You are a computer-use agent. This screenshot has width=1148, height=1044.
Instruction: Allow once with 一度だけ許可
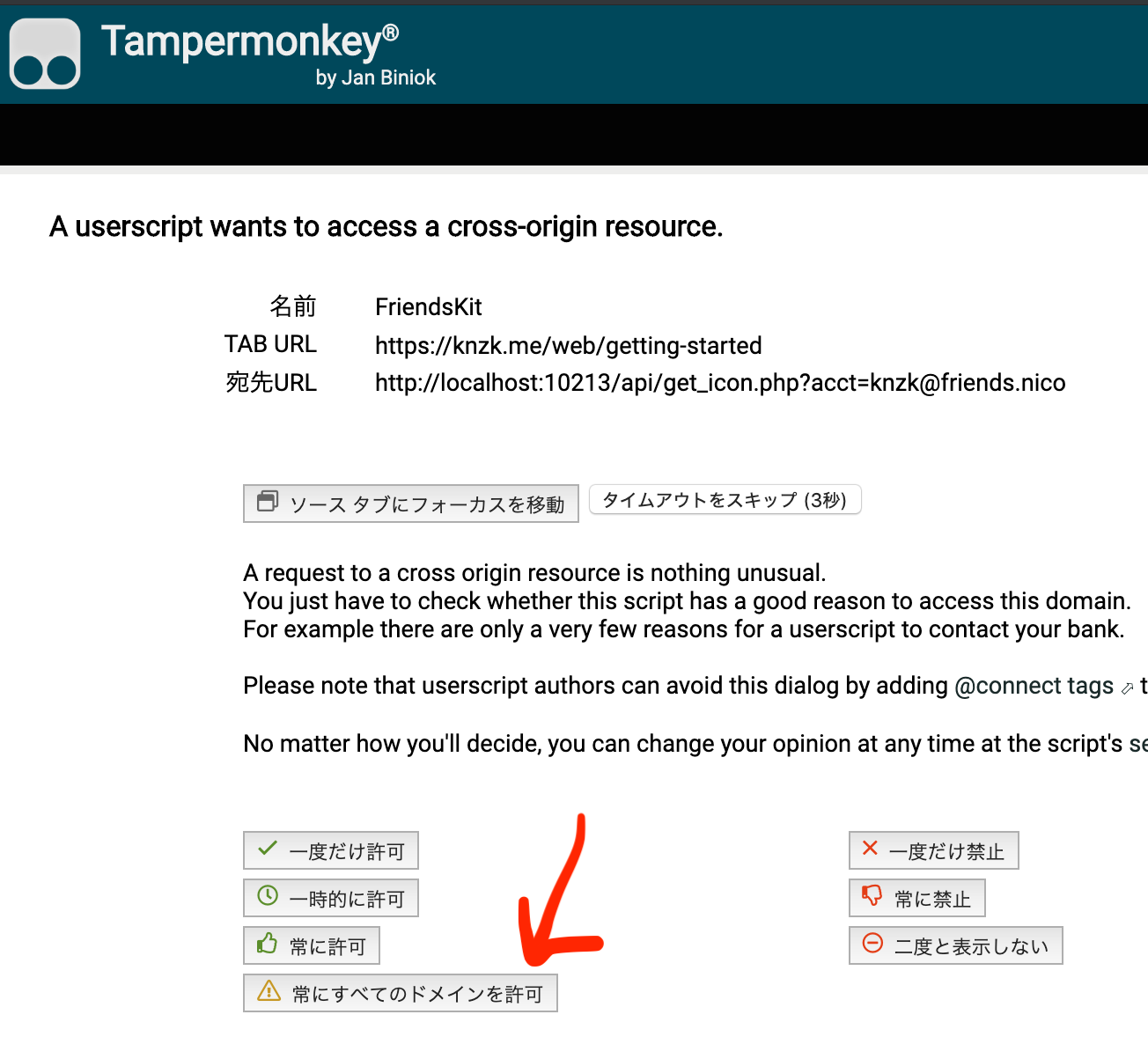tap(331, 850)
